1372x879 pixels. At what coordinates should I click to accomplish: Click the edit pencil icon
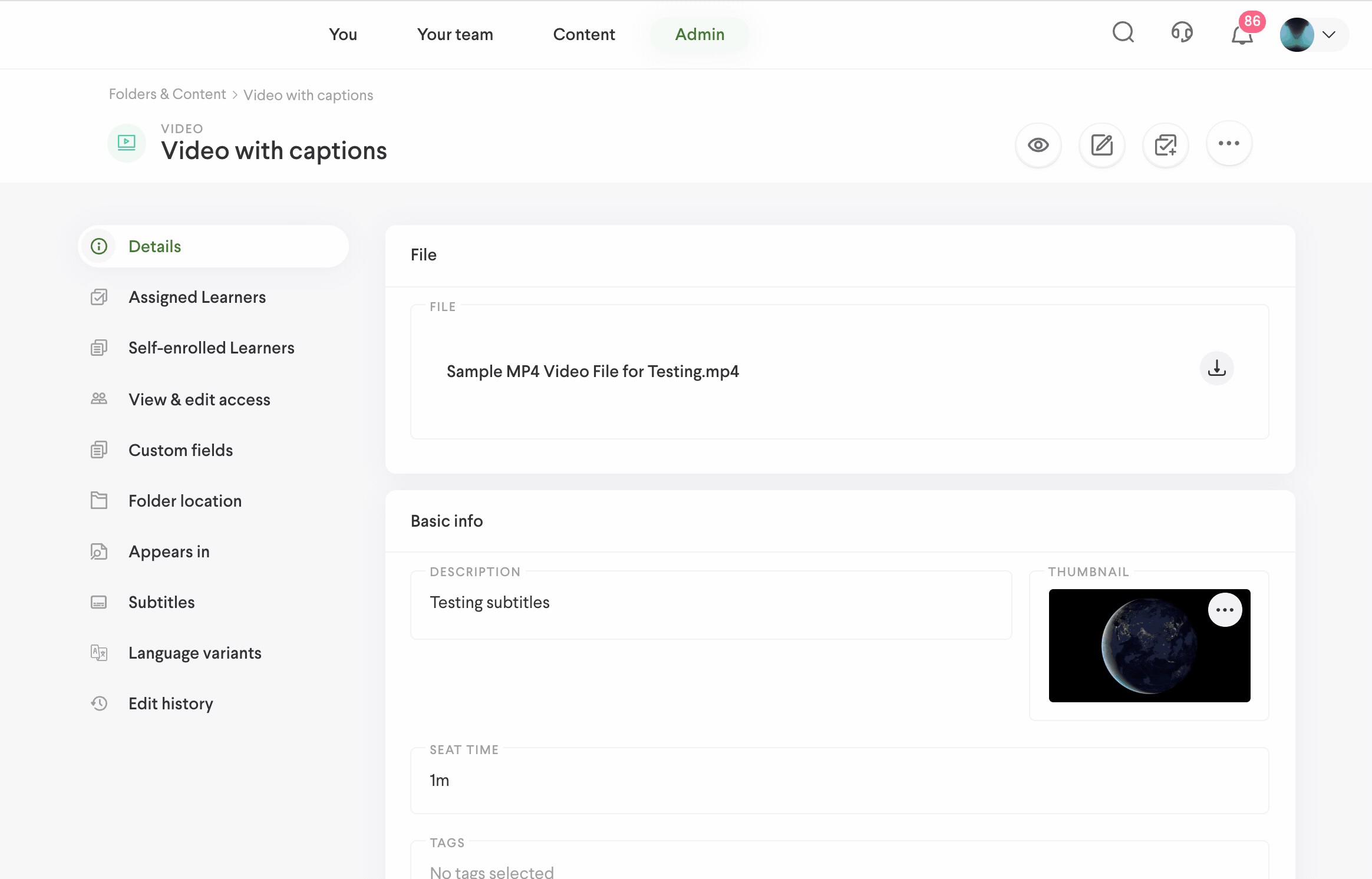(x=1101, y=145)
